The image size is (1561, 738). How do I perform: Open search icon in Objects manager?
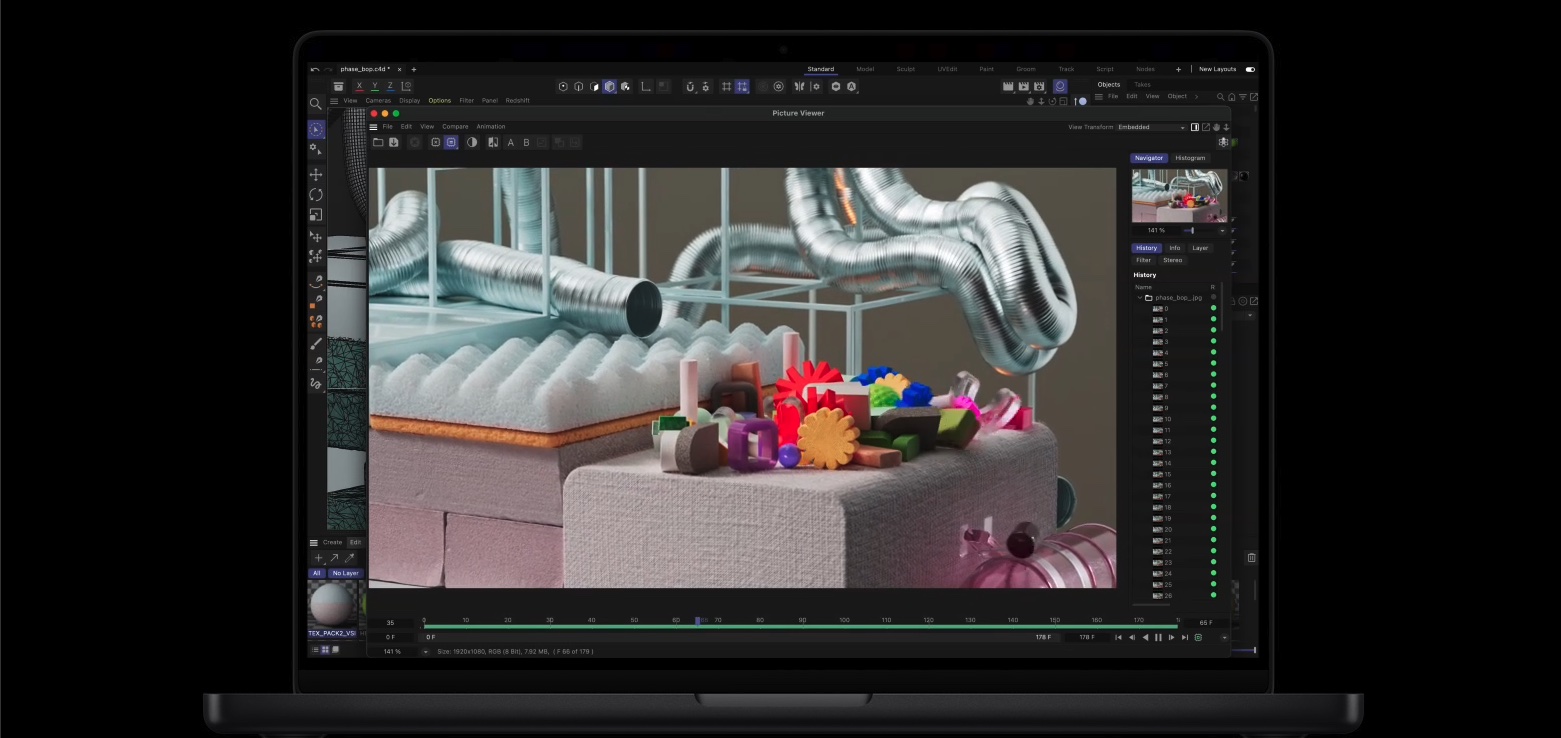tap(1221, 97)
